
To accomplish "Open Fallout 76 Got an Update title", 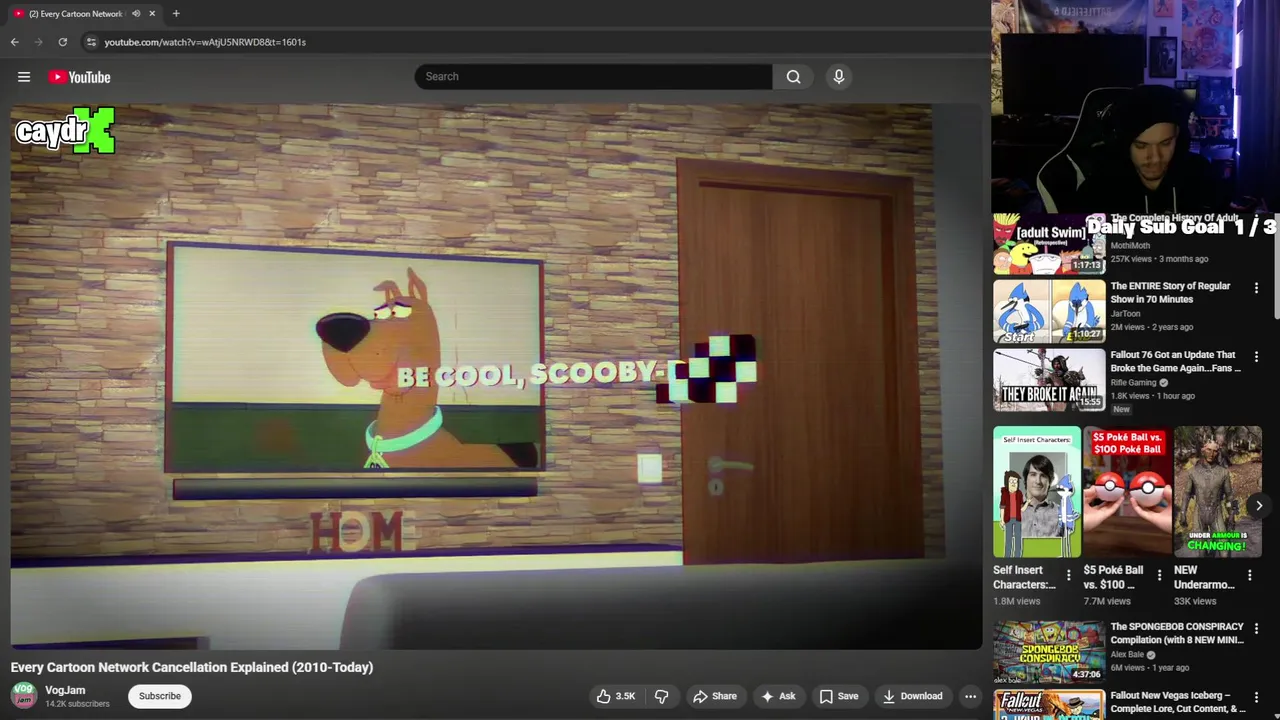I will click(x=1175, y=361).
